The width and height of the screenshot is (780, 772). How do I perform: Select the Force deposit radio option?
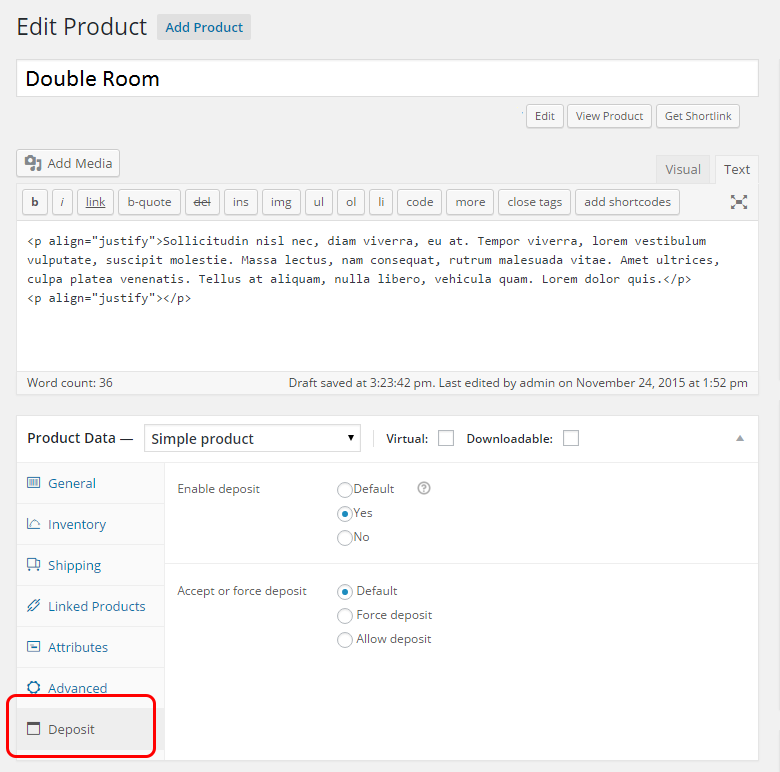click(345, 616)
